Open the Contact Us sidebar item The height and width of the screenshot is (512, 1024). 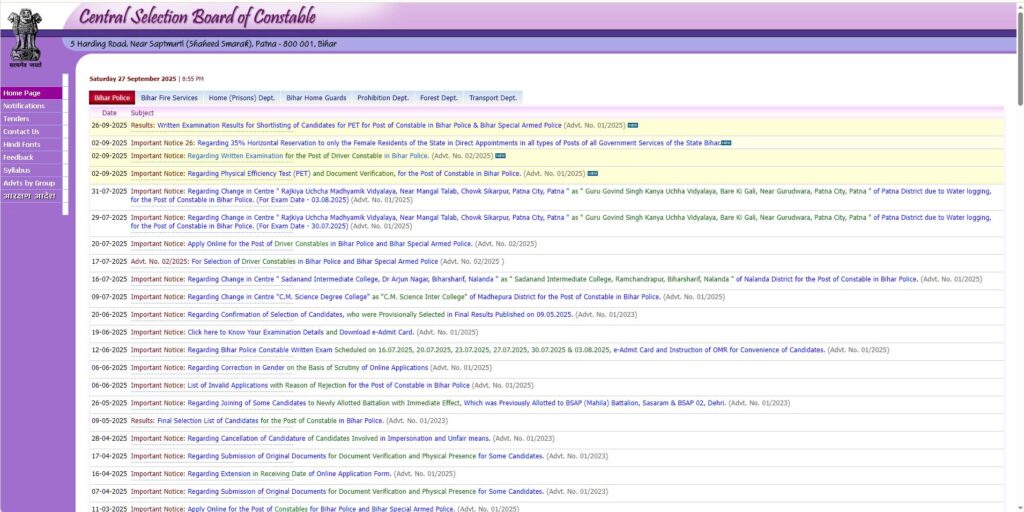pos(21,131)
